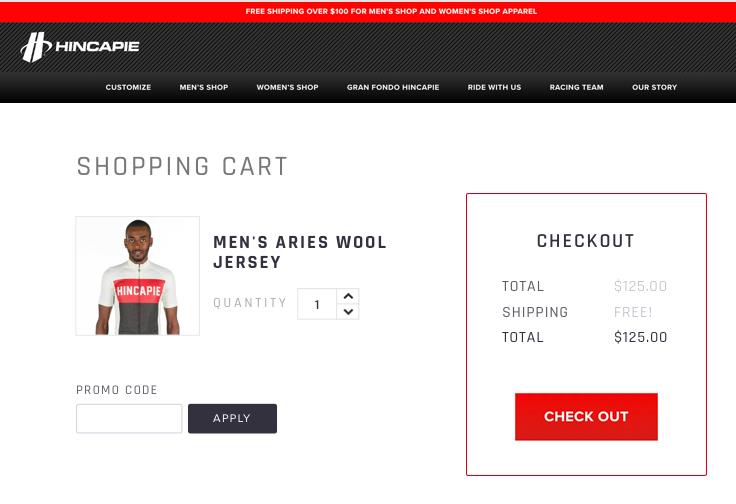Decrease quantity with the down arrow
736x504 pixels.
click(348, 312)
